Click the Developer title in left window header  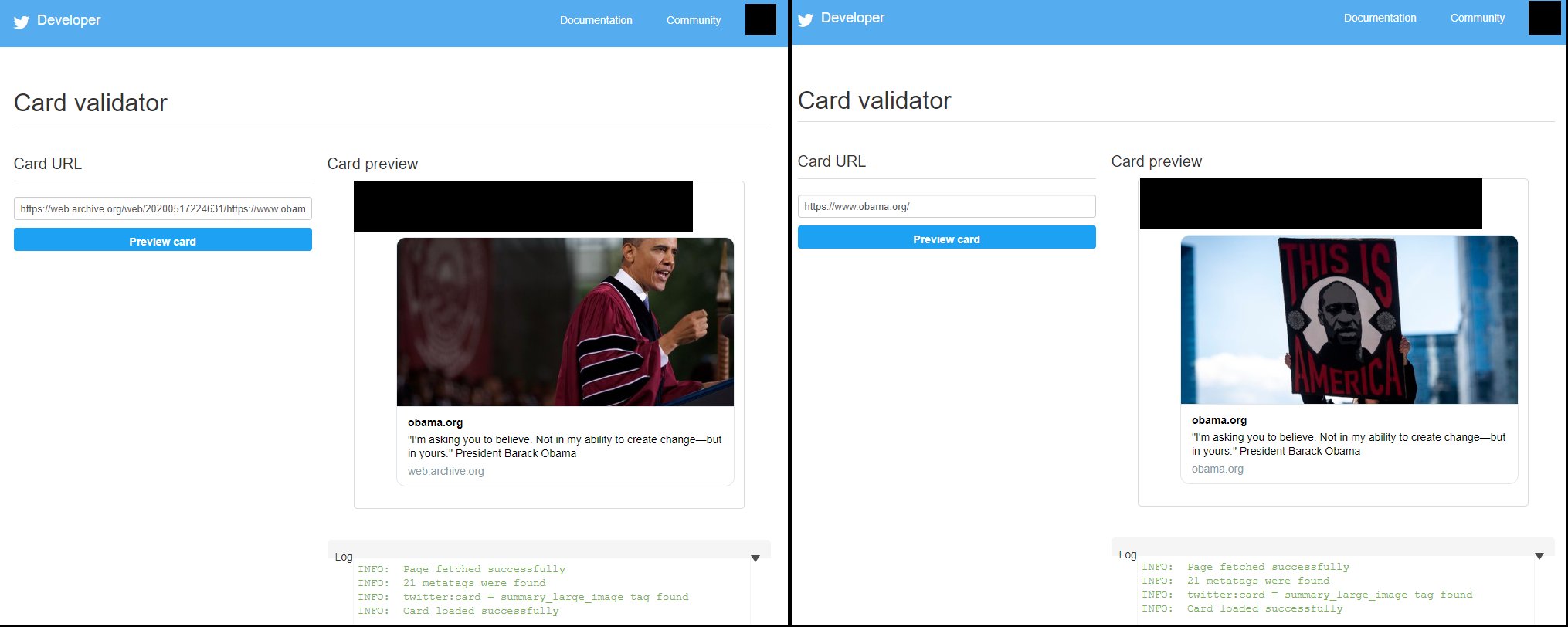click(x=69, y=20)
